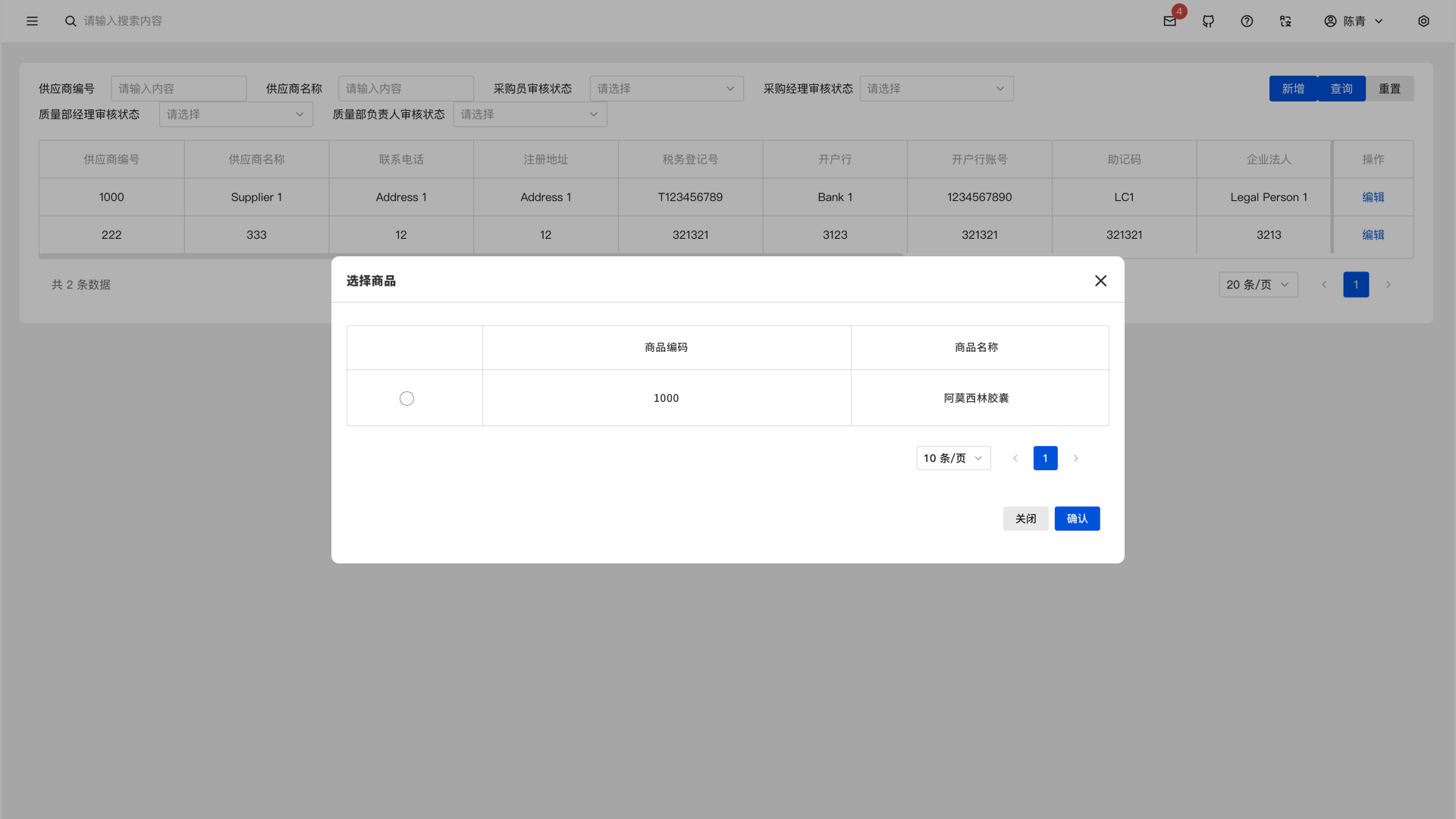1456x819 pixels.
Task: Open the 采购员审核状态 dropdown
Action: click(666, 89)
